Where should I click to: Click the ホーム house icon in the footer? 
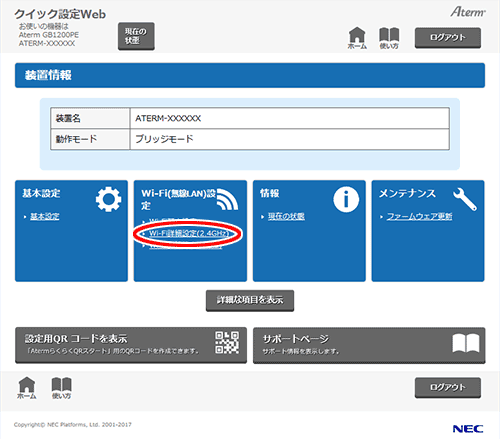(27, 388)
